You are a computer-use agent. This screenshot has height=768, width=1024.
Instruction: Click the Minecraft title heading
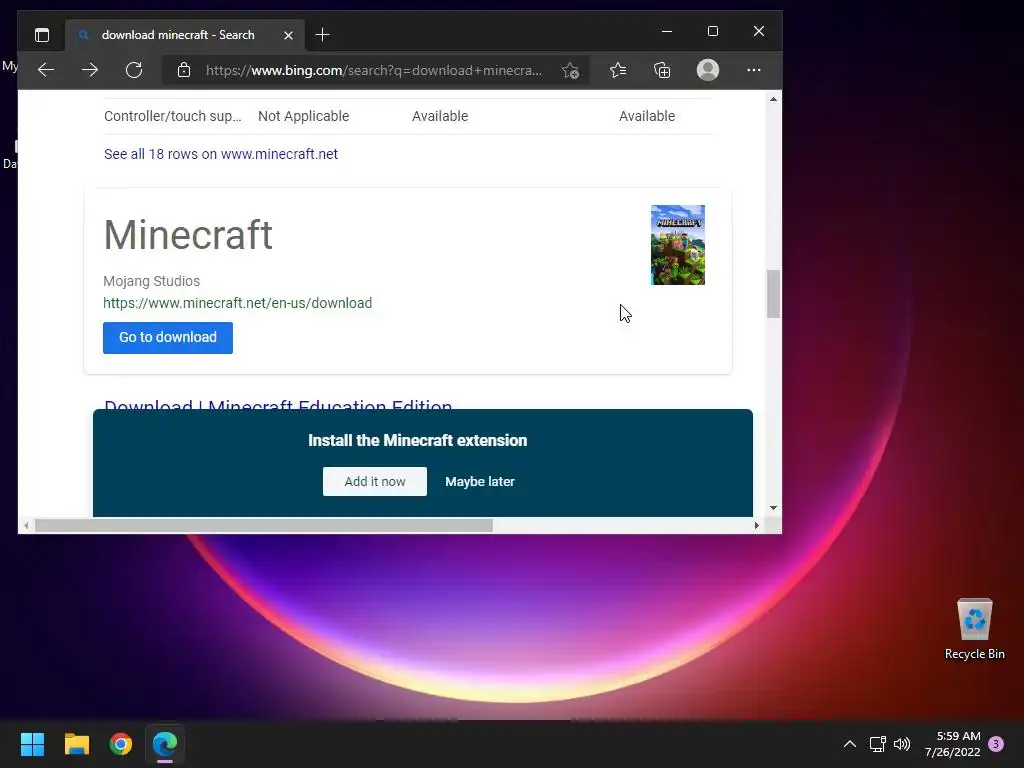tap(188, 234)
